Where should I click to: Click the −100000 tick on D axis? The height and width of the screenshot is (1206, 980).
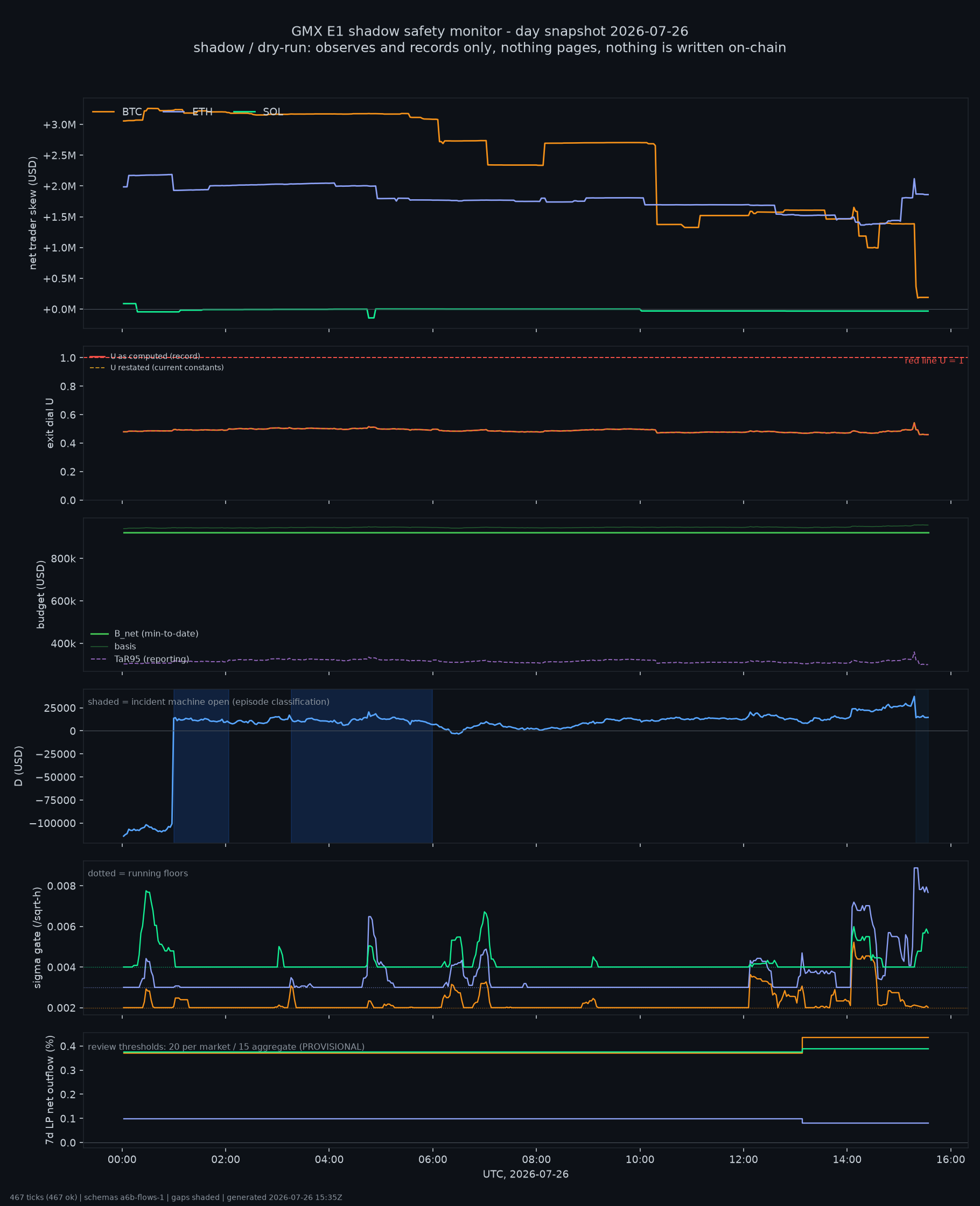53,823
